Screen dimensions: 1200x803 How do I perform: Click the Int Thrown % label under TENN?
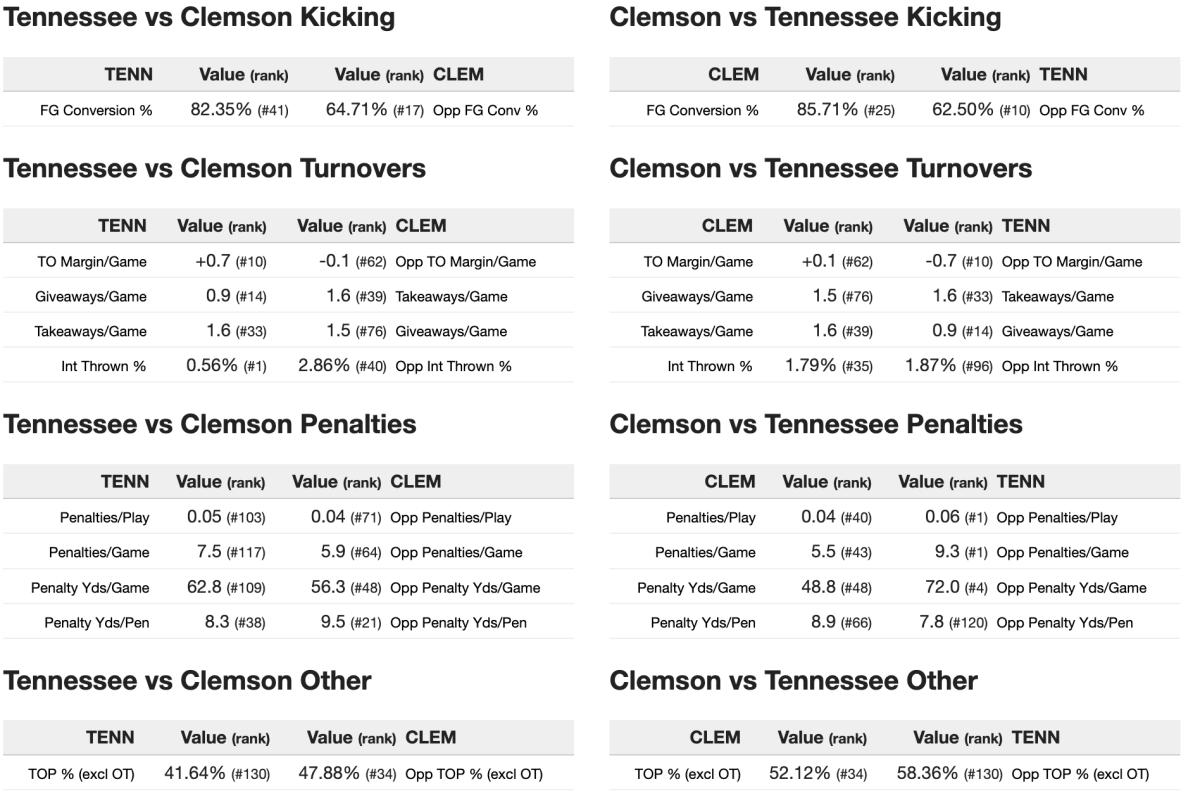[x=103, y=366]
